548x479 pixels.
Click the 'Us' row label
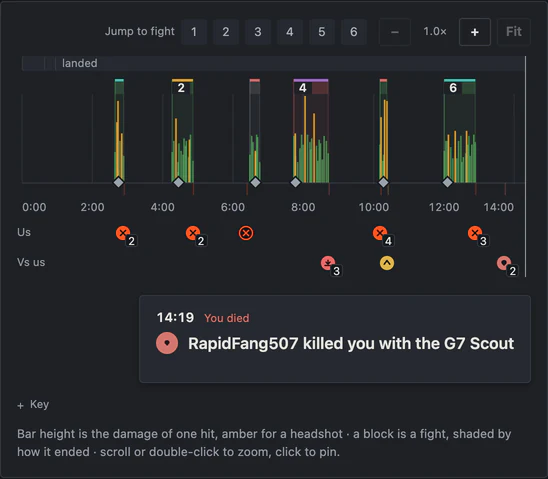tap(24, 232)
